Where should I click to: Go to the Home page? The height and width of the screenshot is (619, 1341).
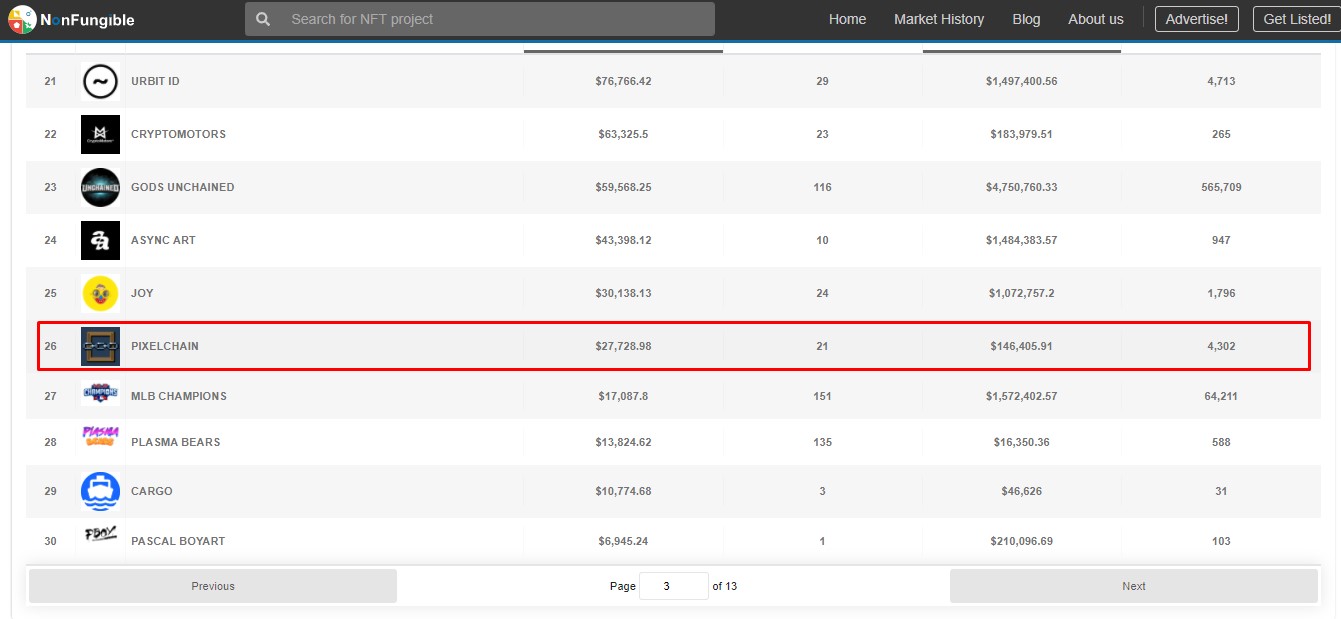coord(847,19)
